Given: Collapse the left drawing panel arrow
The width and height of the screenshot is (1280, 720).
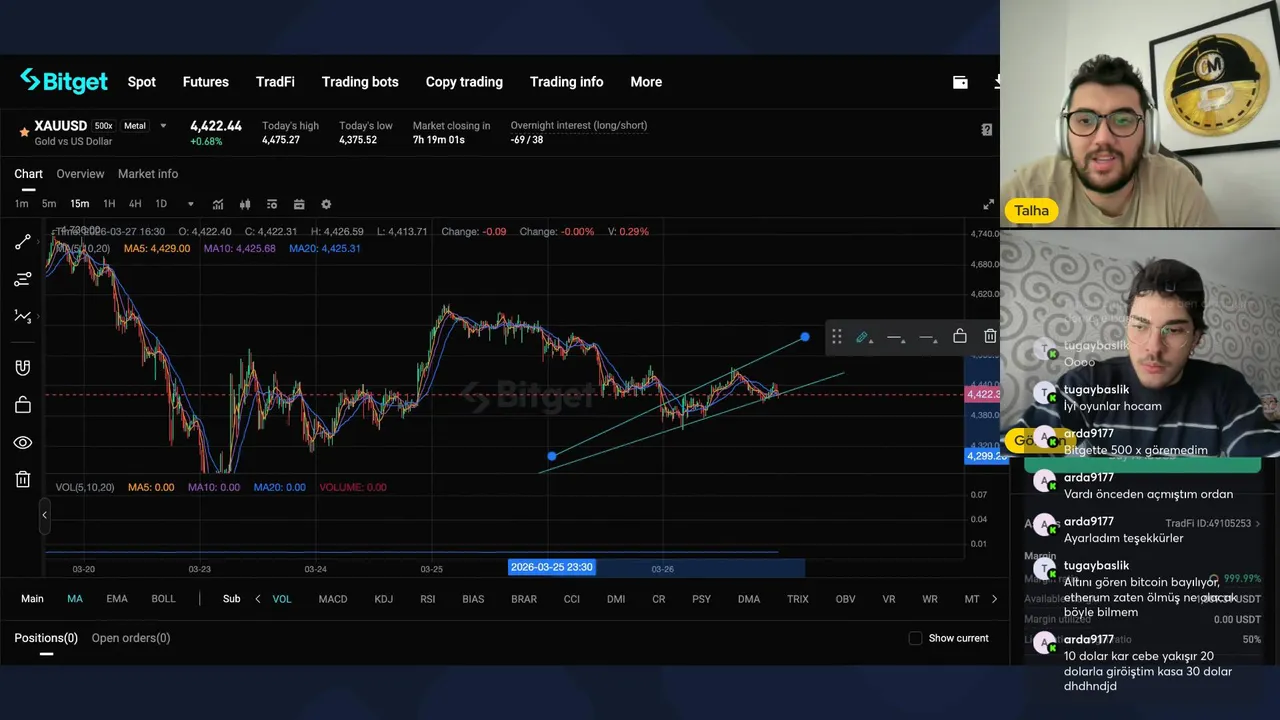Looking at the screenshot, I should (44, 515).
